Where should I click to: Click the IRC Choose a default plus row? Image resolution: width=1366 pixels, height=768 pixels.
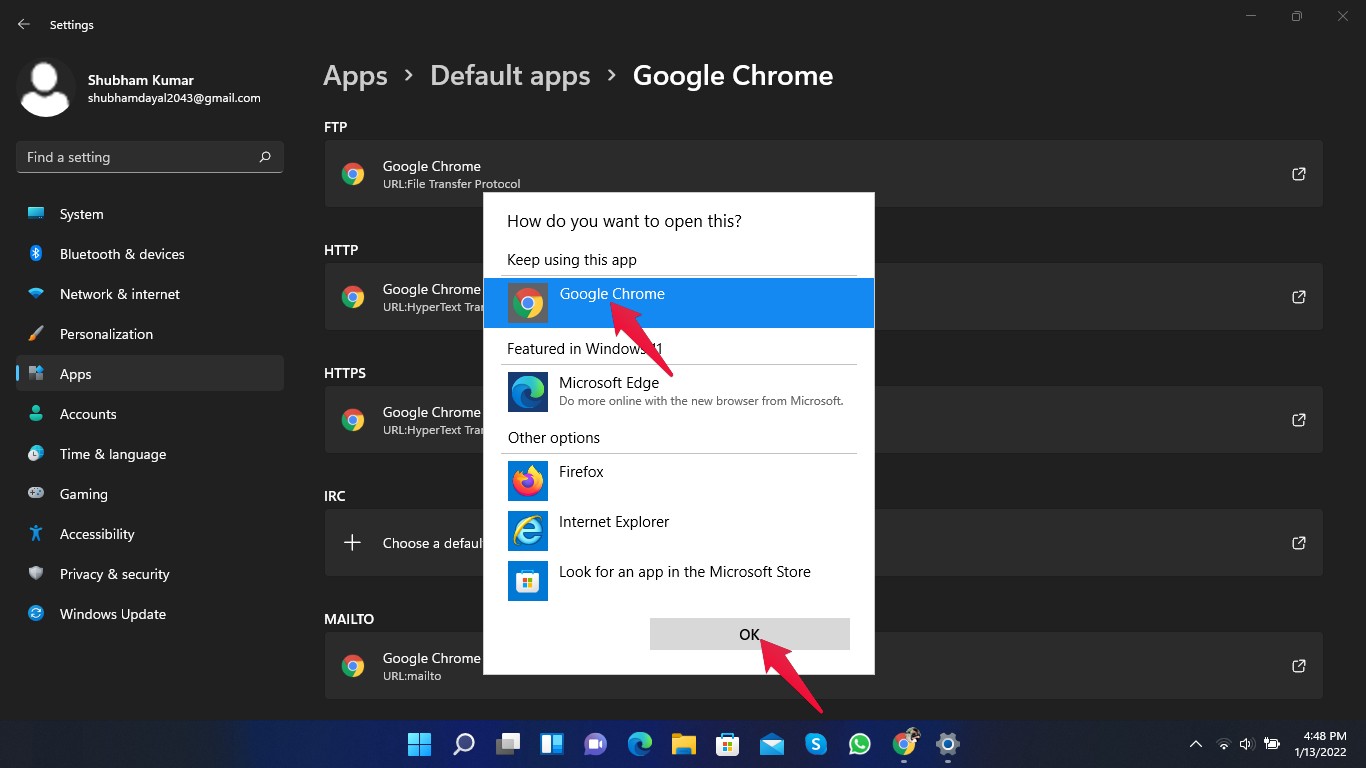coord(403,543)
